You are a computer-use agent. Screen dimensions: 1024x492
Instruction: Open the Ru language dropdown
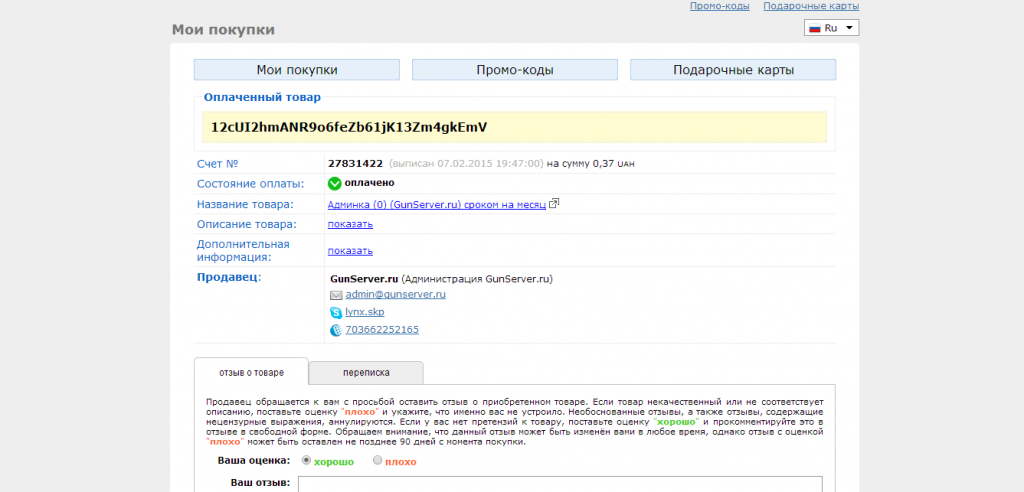pyautogui.click(x=831, y=28)
